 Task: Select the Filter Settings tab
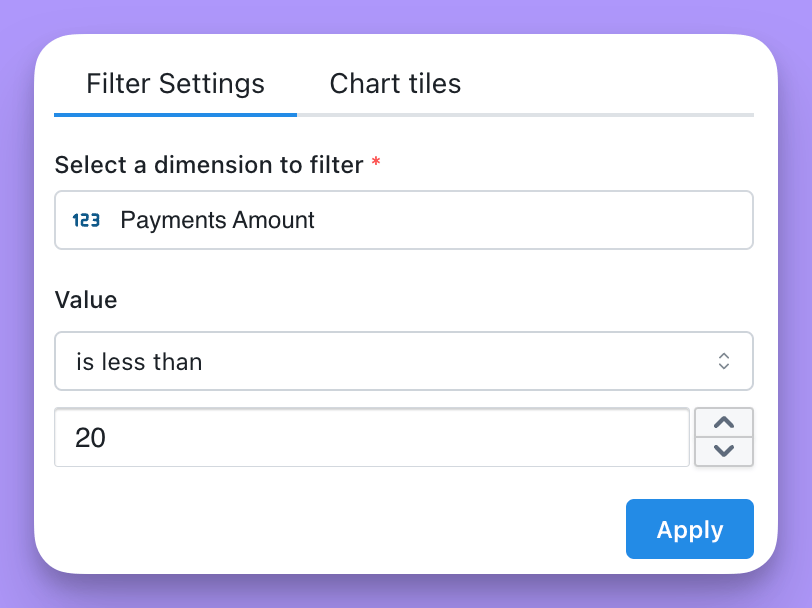[x=175, y=83]
